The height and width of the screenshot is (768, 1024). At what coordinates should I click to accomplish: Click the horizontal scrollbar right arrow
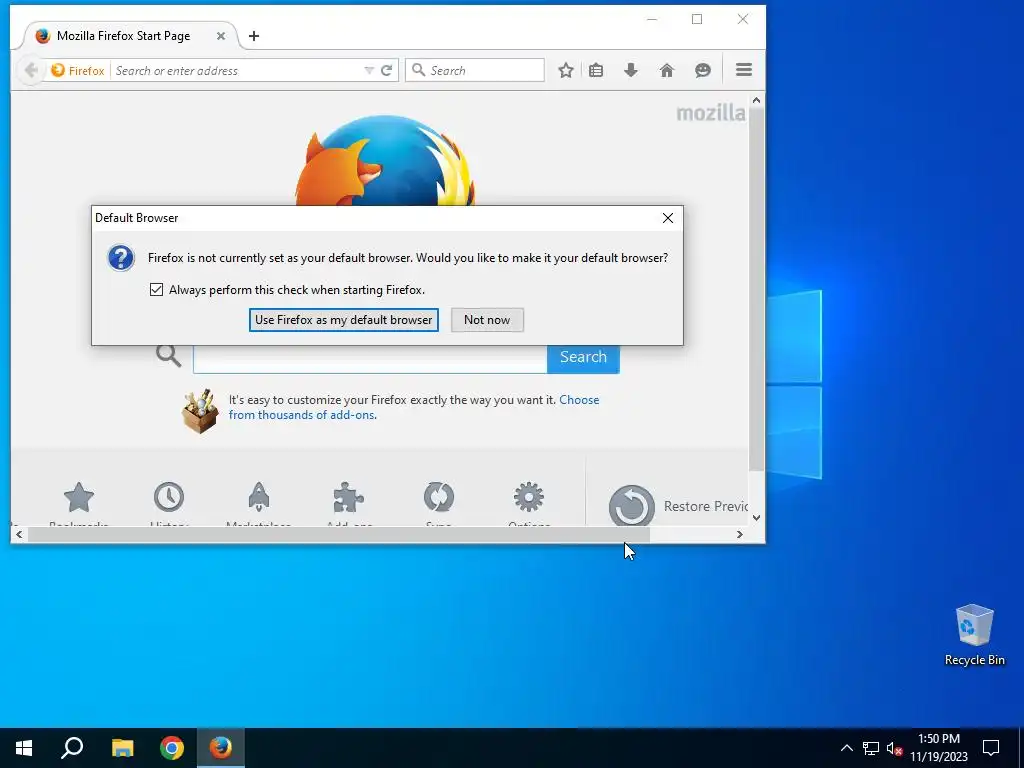(739, 534)
